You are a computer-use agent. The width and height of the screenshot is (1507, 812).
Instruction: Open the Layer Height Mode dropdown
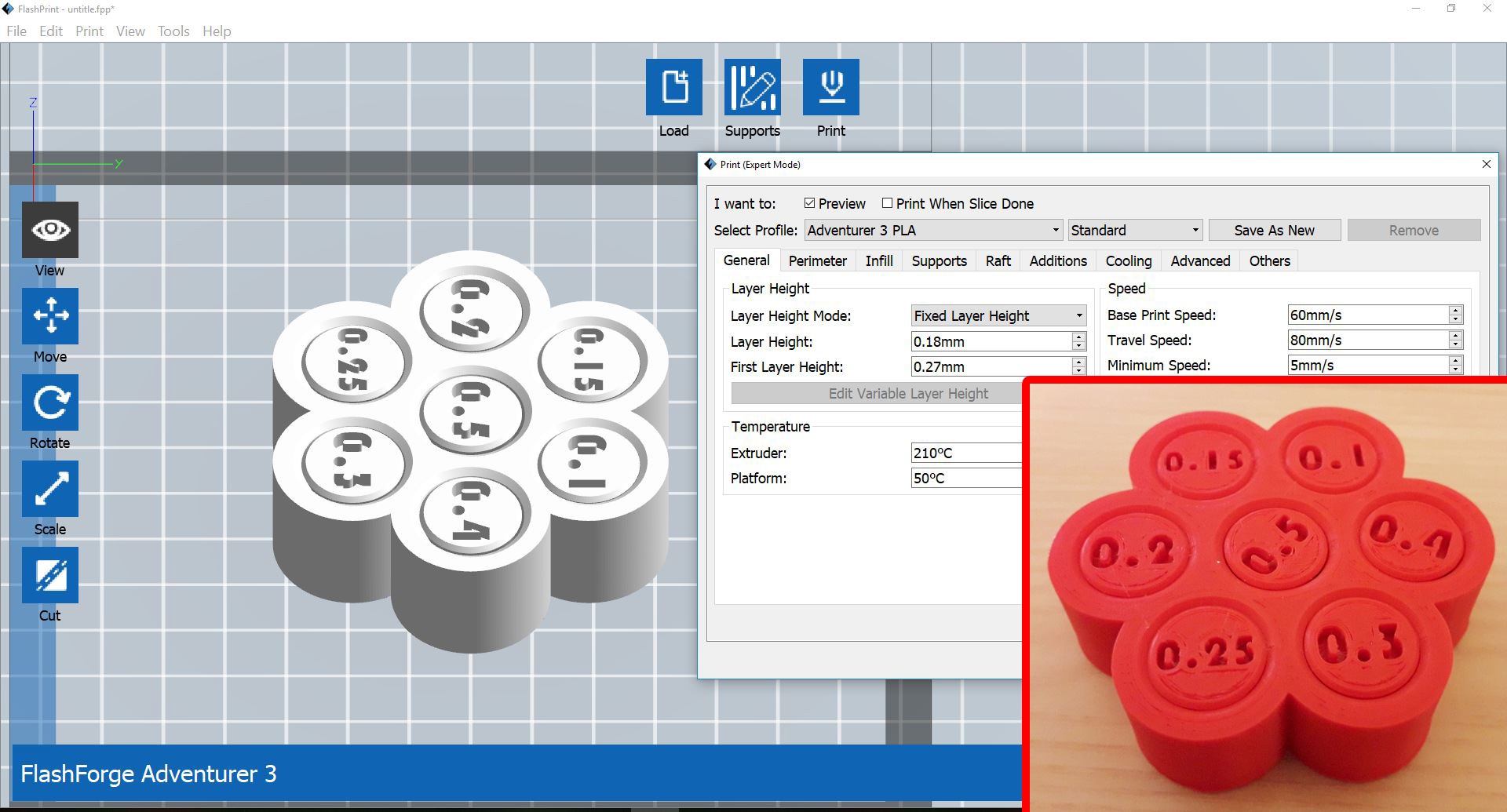click(1078, 315)
